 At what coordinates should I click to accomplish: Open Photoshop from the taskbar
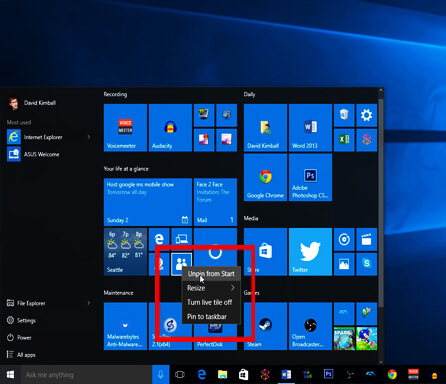(328, 375)
